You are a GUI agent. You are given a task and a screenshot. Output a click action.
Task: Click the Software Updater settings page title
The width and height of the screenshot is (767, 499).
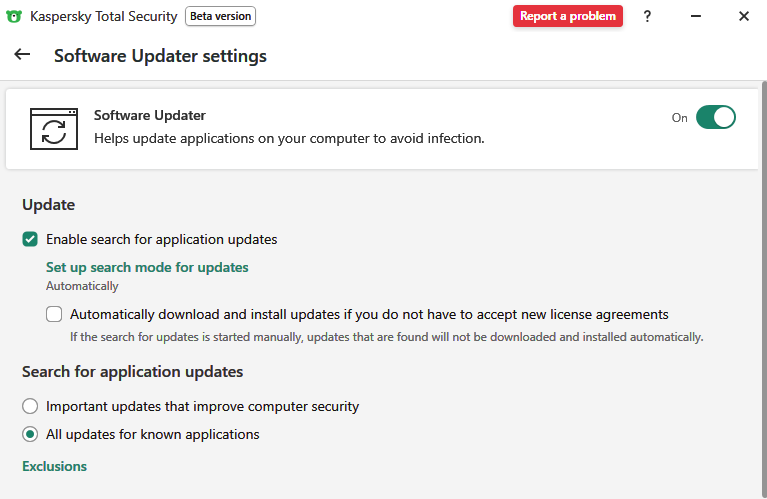pos(160,56)
